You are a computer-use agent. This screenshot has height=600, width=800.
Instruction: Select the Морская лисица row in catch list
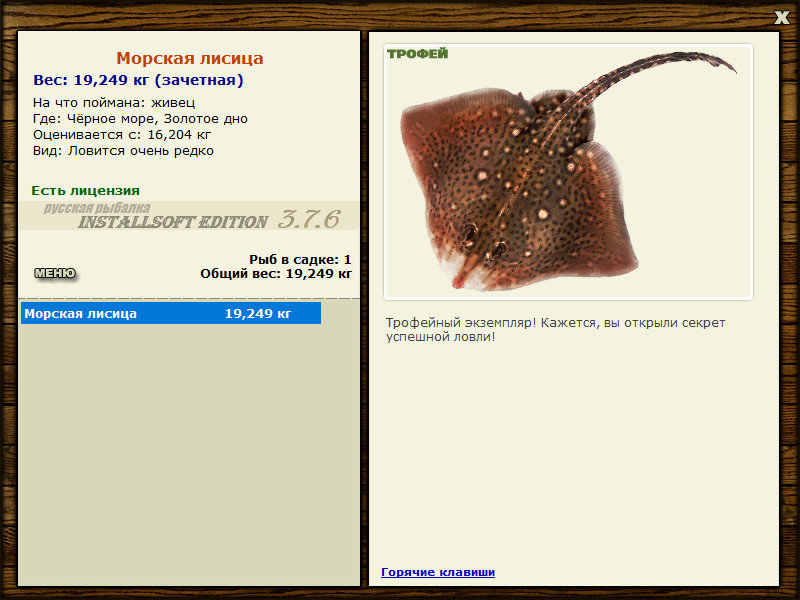[x=171, y=313]
